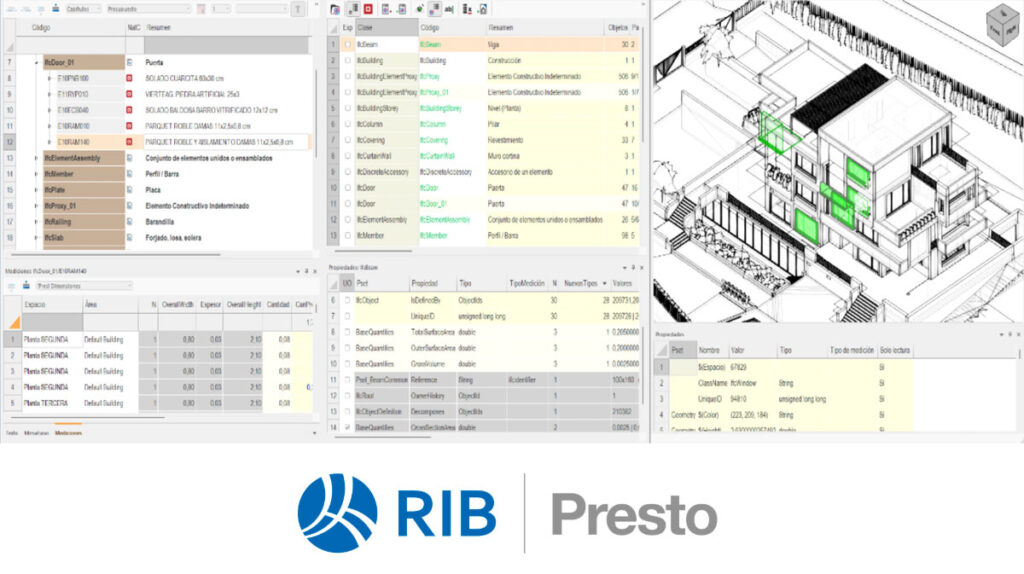Click the filter field under the Espacio header
The height and width of the screenshot is (574, 1024).
[x=52, y=321]
